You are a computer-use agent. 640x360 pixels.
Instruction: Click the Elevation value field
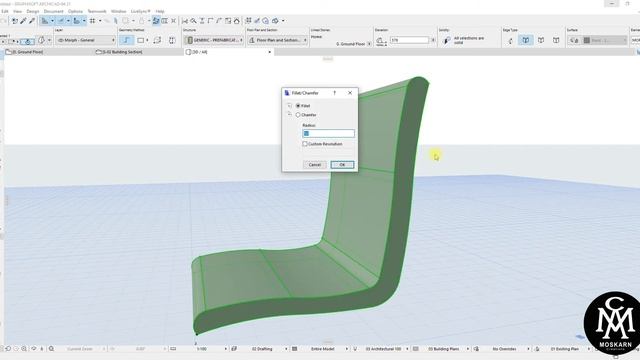coord(409,40)
